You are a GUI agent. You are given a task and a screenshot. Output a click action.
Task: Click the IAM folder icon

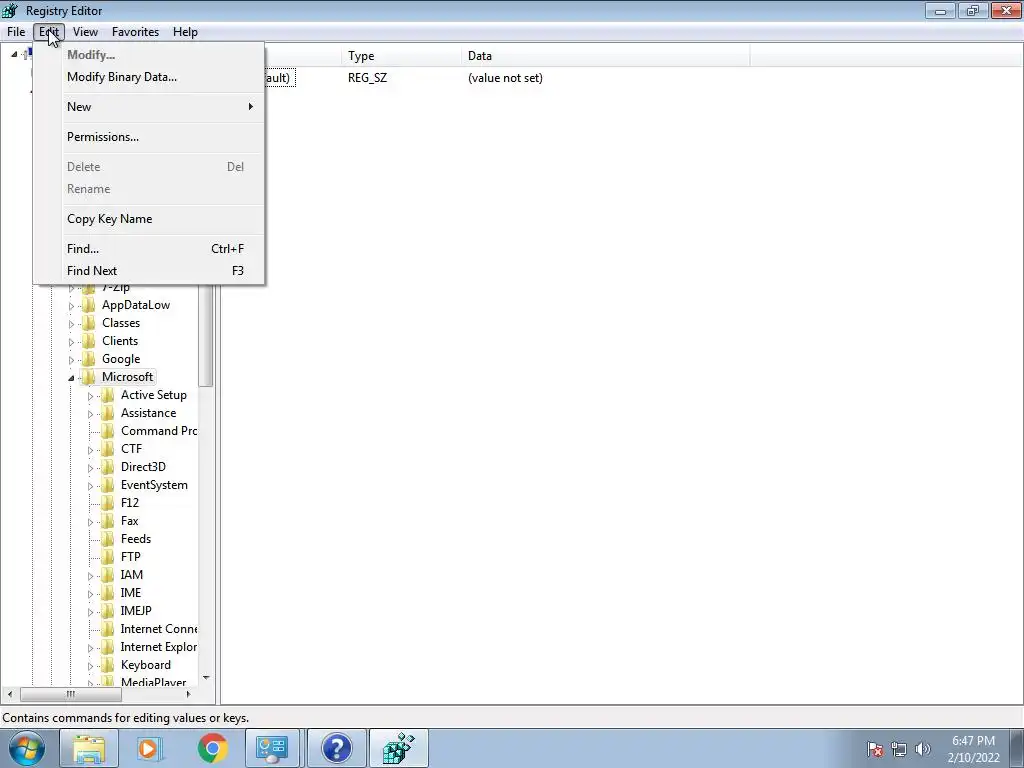[x=107, y=575]
